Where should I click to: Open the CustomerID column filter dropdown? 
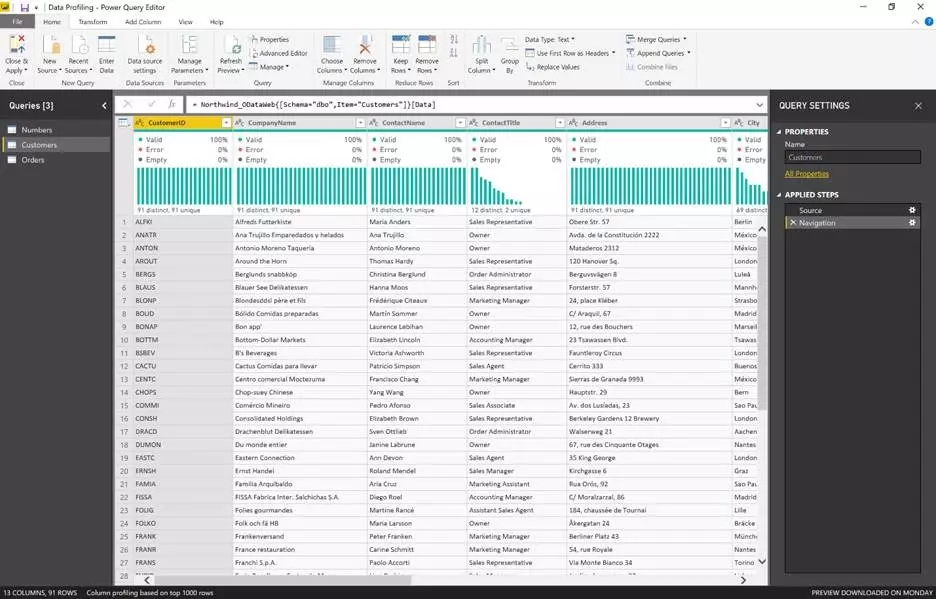tap(226, 122)
